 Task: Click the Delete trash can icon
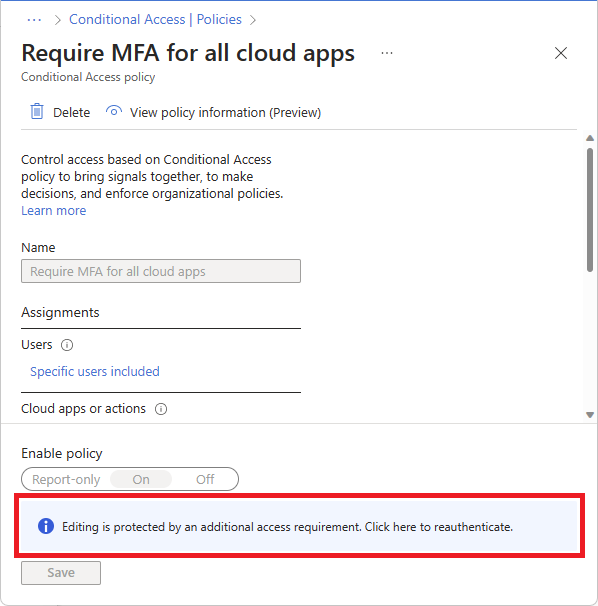pyautogui.click(x=37, y=112)
